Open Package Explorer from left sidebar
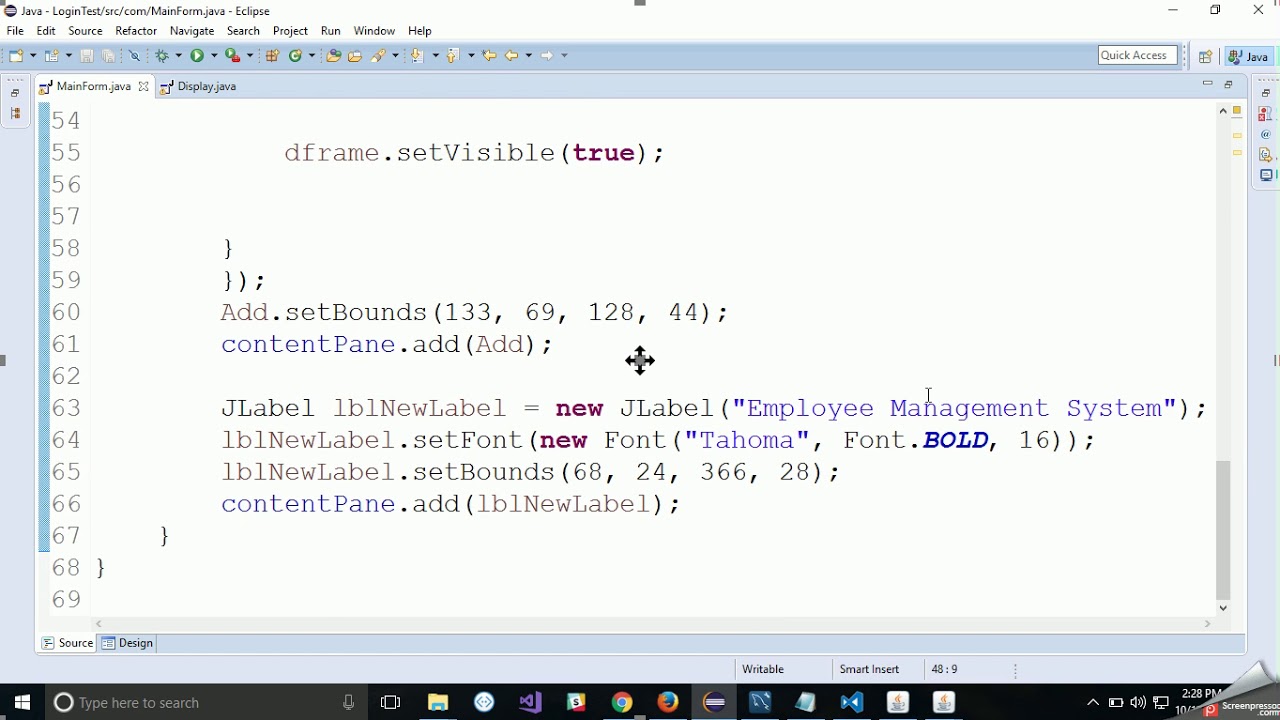This screenshot has height=720, width=1280. [15, 114]
